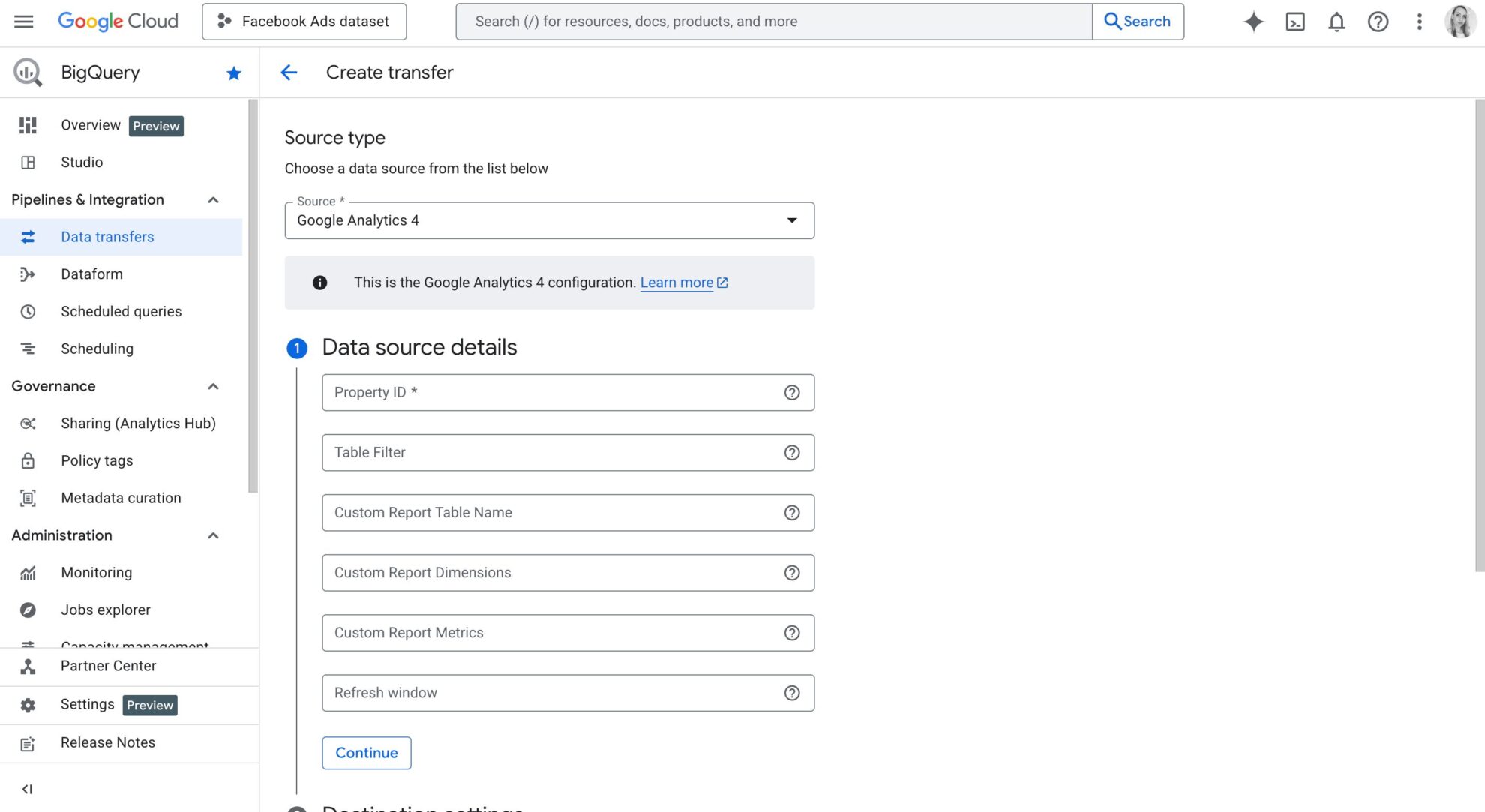Click the Search button
Image resolution: width=1485 pixels, height=812 pixels.
pyautogui.click(x=1138, y=22)
